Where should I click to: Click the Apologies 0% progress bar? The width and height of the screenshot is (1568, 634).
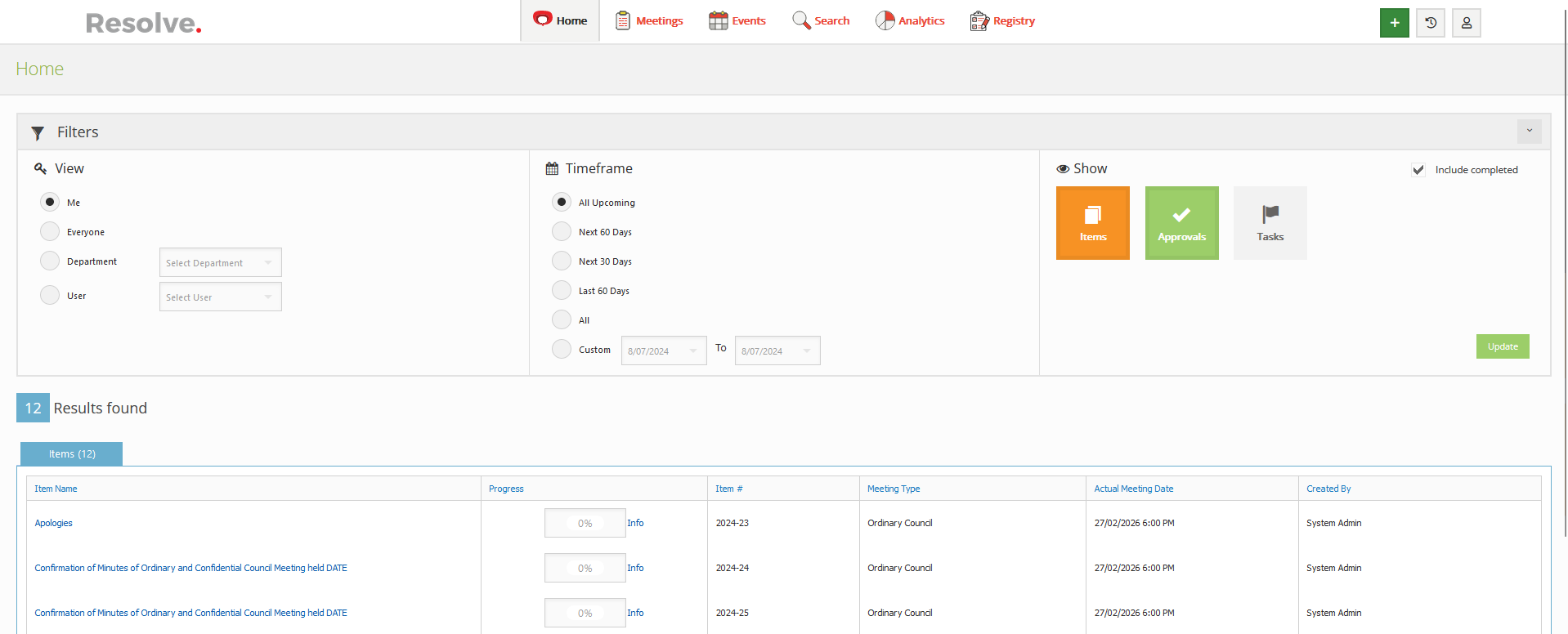click(x=585, y=524)
